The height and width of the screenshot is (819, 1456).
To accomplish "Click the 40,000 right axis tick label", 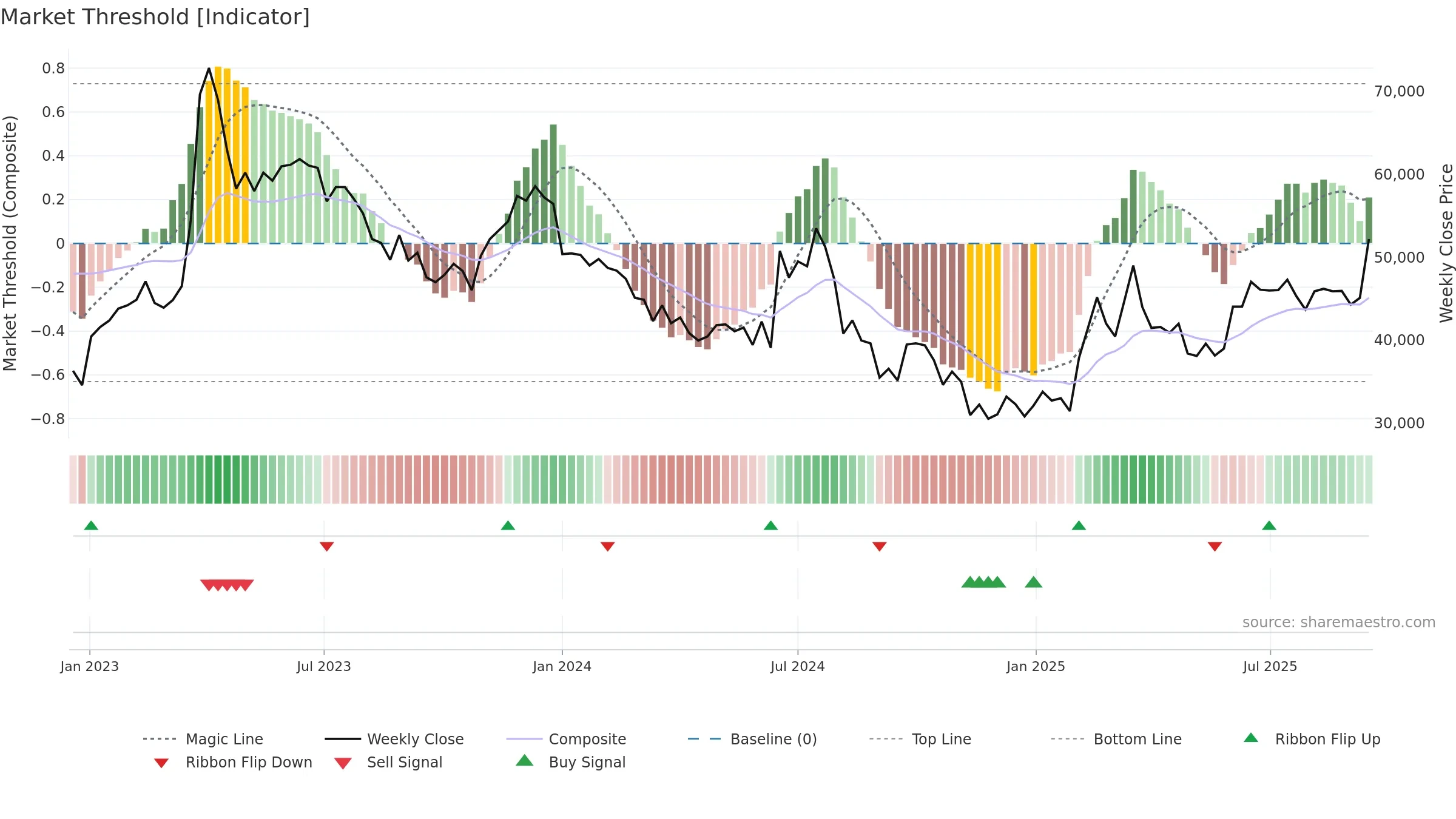I will 1400,340.
